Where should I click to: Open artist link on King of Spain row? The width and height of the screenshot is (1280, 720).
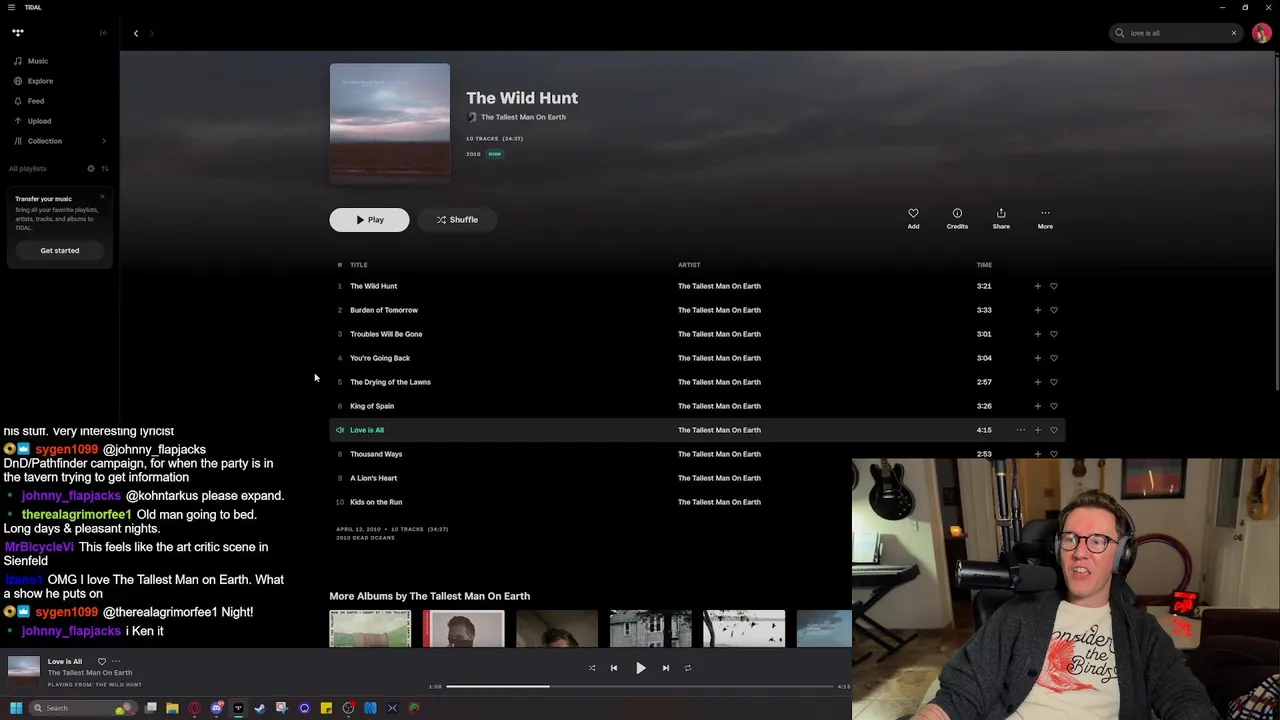pyautogui.click(x=719, y=406)
